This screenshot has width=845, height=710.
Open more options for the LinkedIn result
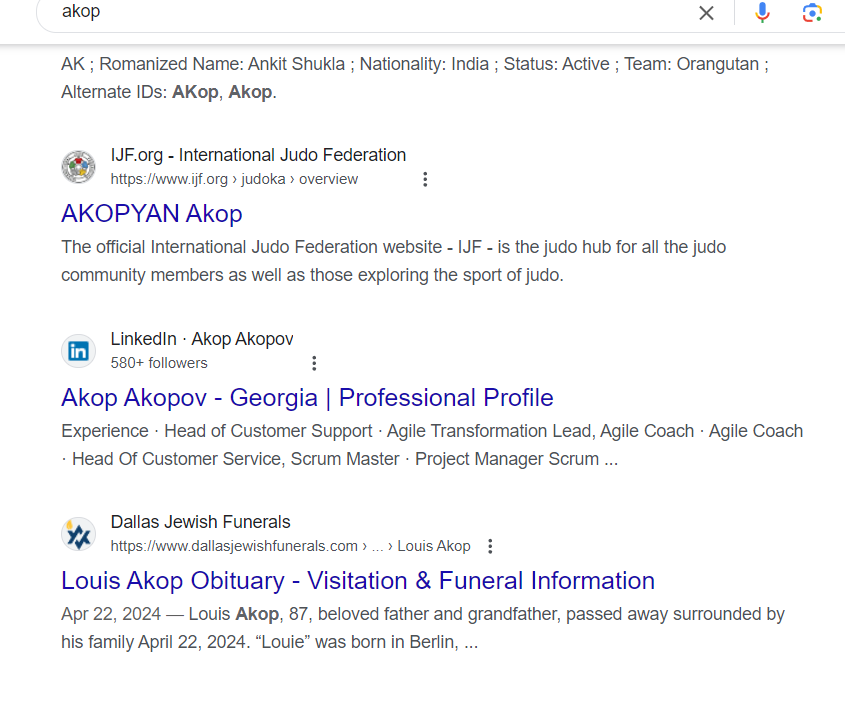coord(314,363)
